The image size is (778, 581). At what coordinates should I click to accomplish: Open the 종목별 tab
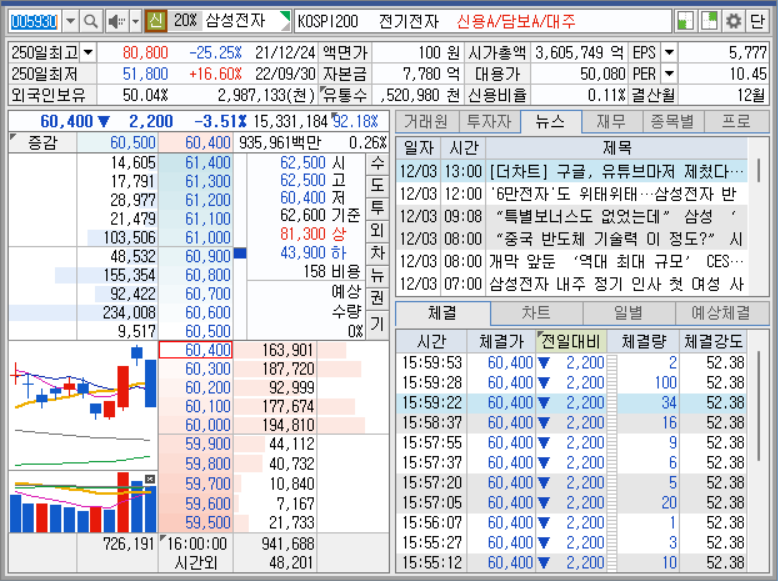tap(673, 122)
